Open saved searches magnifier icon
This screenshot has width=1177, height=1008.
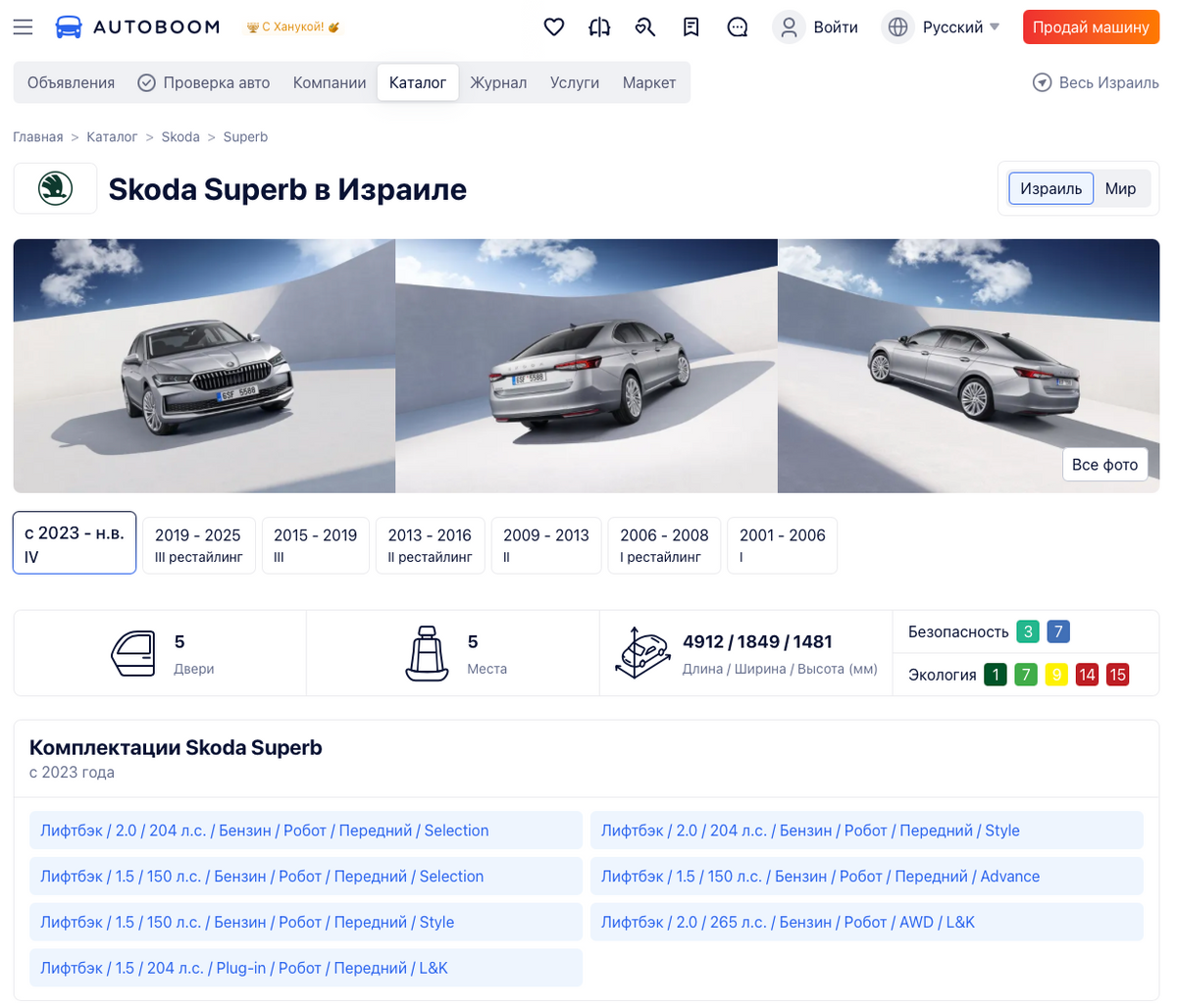[x=645, y=27]
